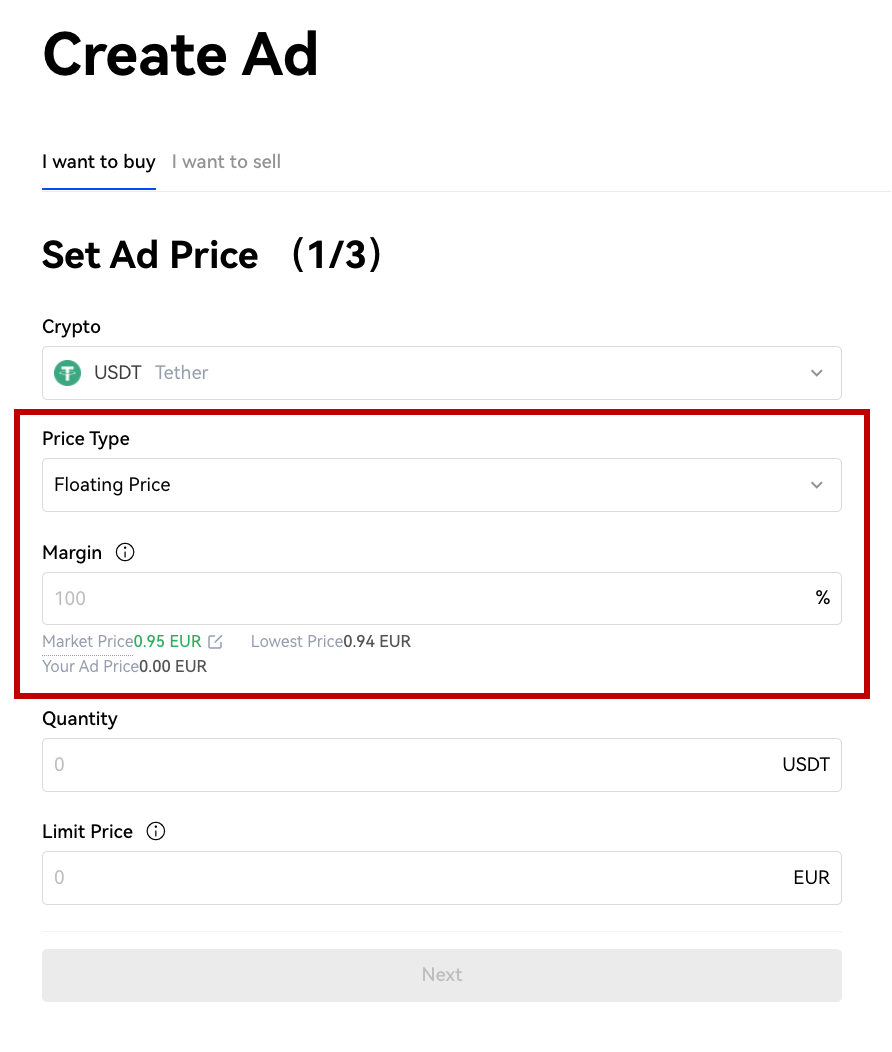Viewport: 892px width, 1052px height.
Task: Select the I want to buy tab
Action: tap(99, 162)
